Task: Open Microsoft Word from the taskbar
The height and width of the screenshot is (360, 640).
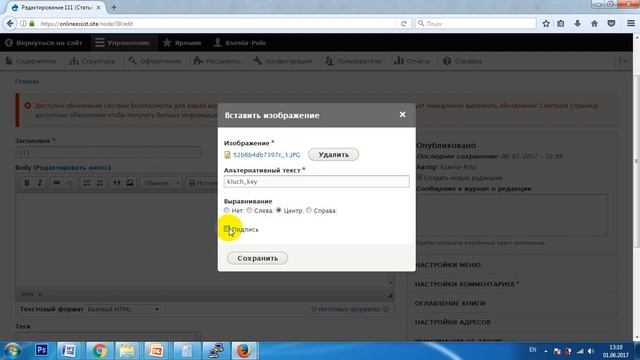Action: tap(69, 351)
